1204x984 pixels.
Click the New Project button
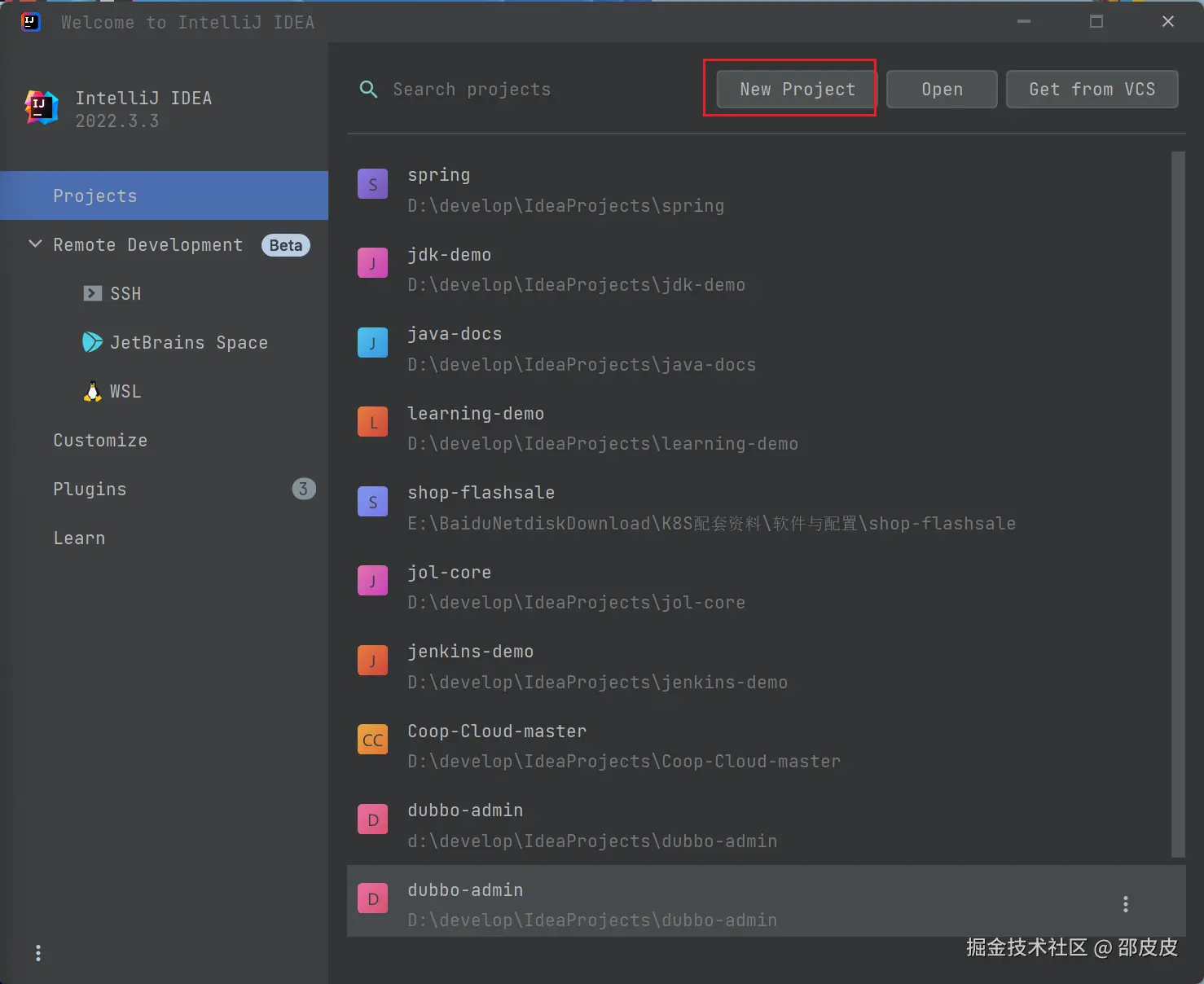pyautogui.click(x=797, y=89)
